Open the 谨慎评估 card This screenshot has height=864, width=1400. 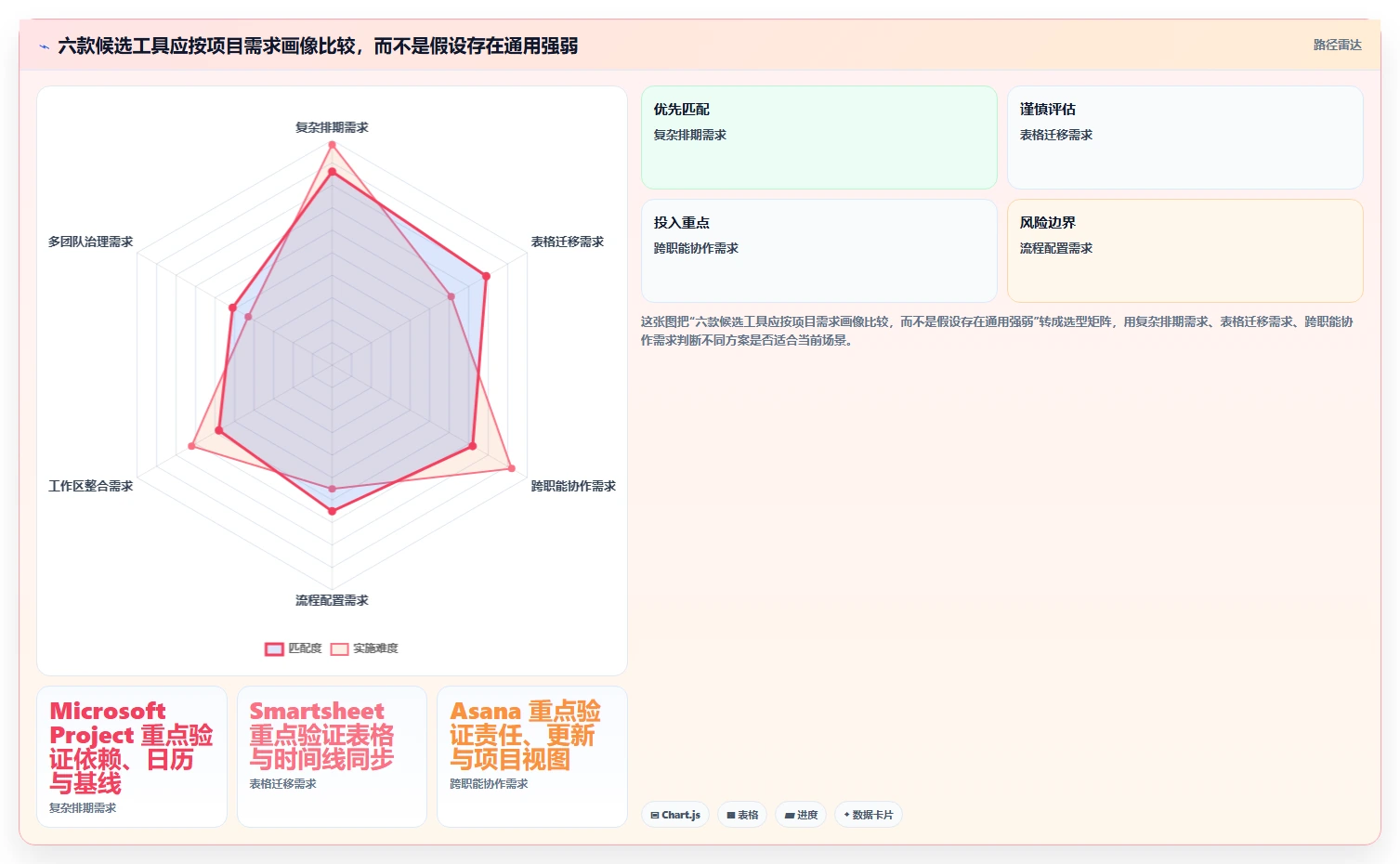(x=1184, y=137)
